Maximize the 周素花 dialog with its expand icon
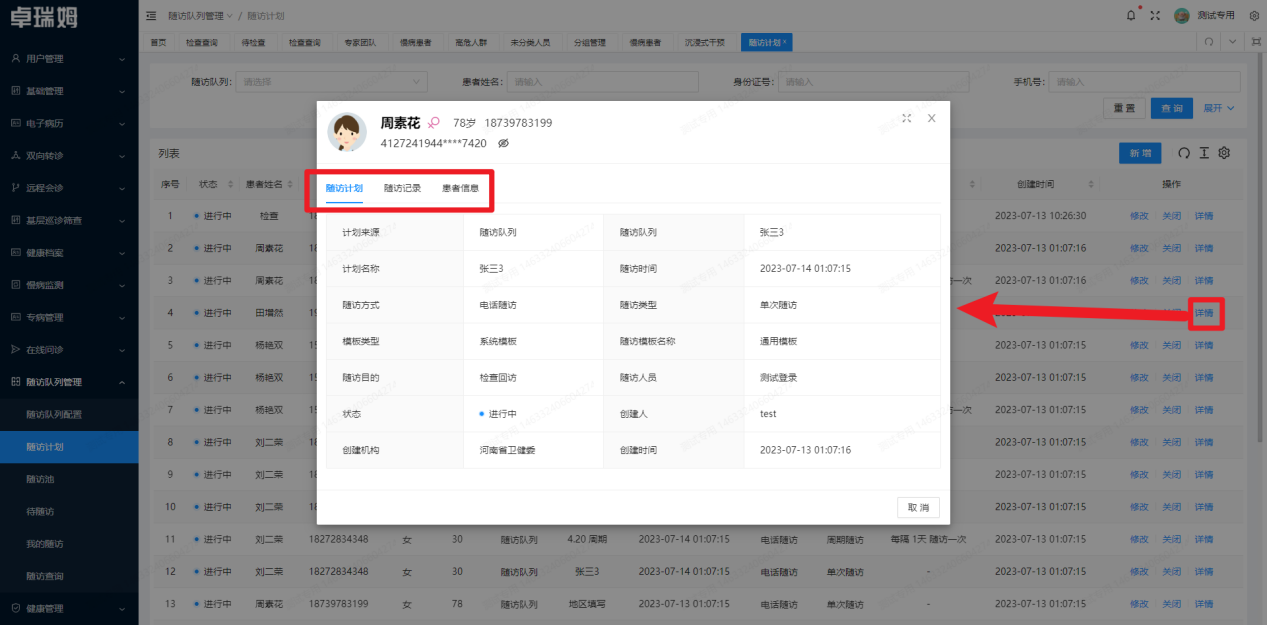 coord(907,117)
